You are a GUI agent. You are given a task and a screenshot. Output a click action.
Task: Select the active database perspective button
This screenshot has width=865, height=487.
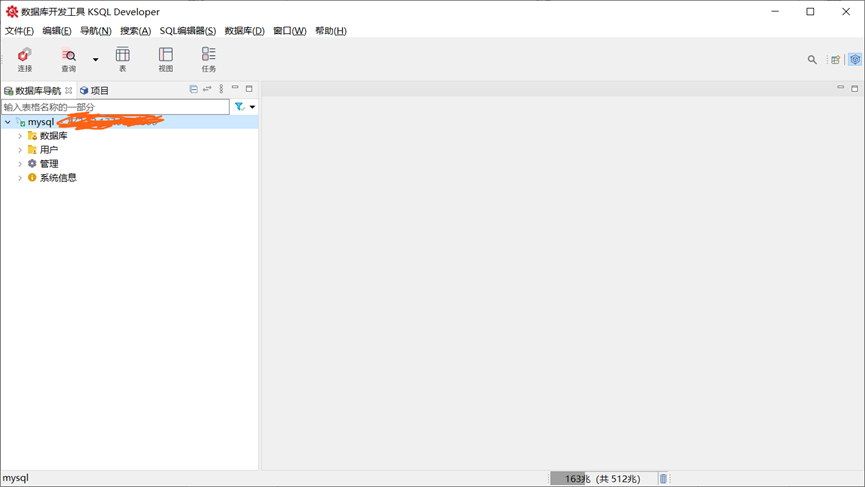click(x=855, y=60)
